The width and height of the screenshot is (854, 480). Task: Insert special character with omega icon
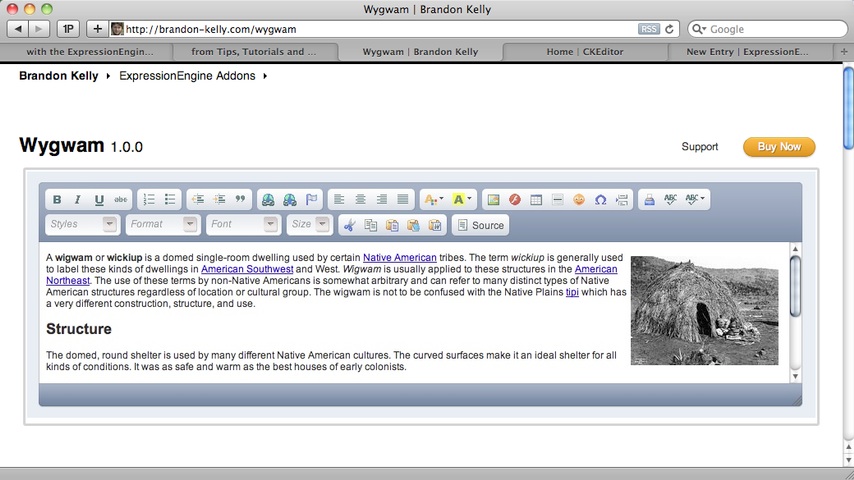(x=600, y=200)
